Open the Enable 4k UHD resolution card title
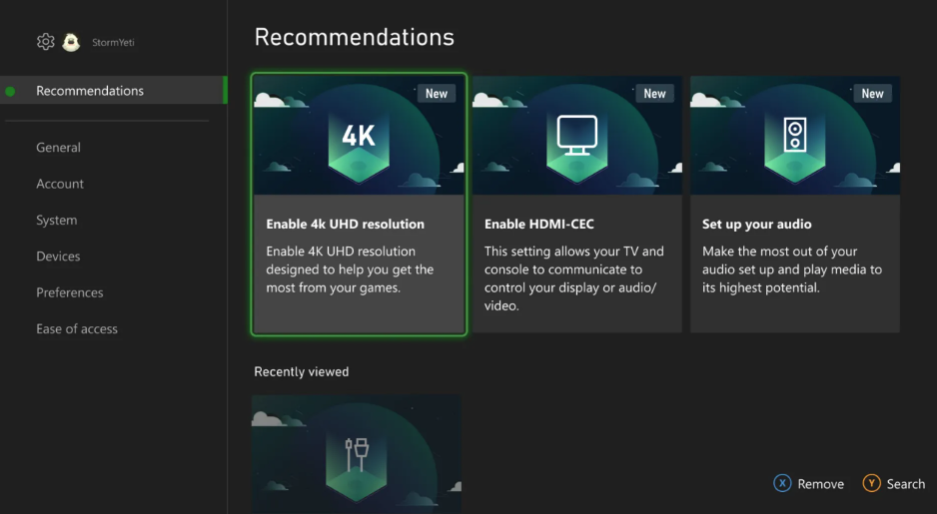Screen dimensions: 937x514 [x=345, y=224]
